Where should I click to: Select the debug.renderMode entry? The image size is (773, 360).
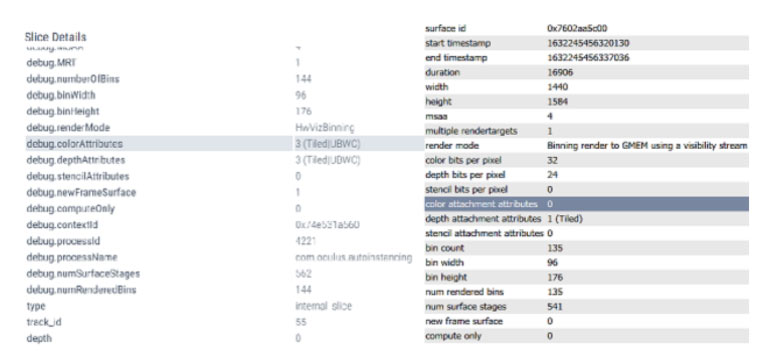point(68,128)
